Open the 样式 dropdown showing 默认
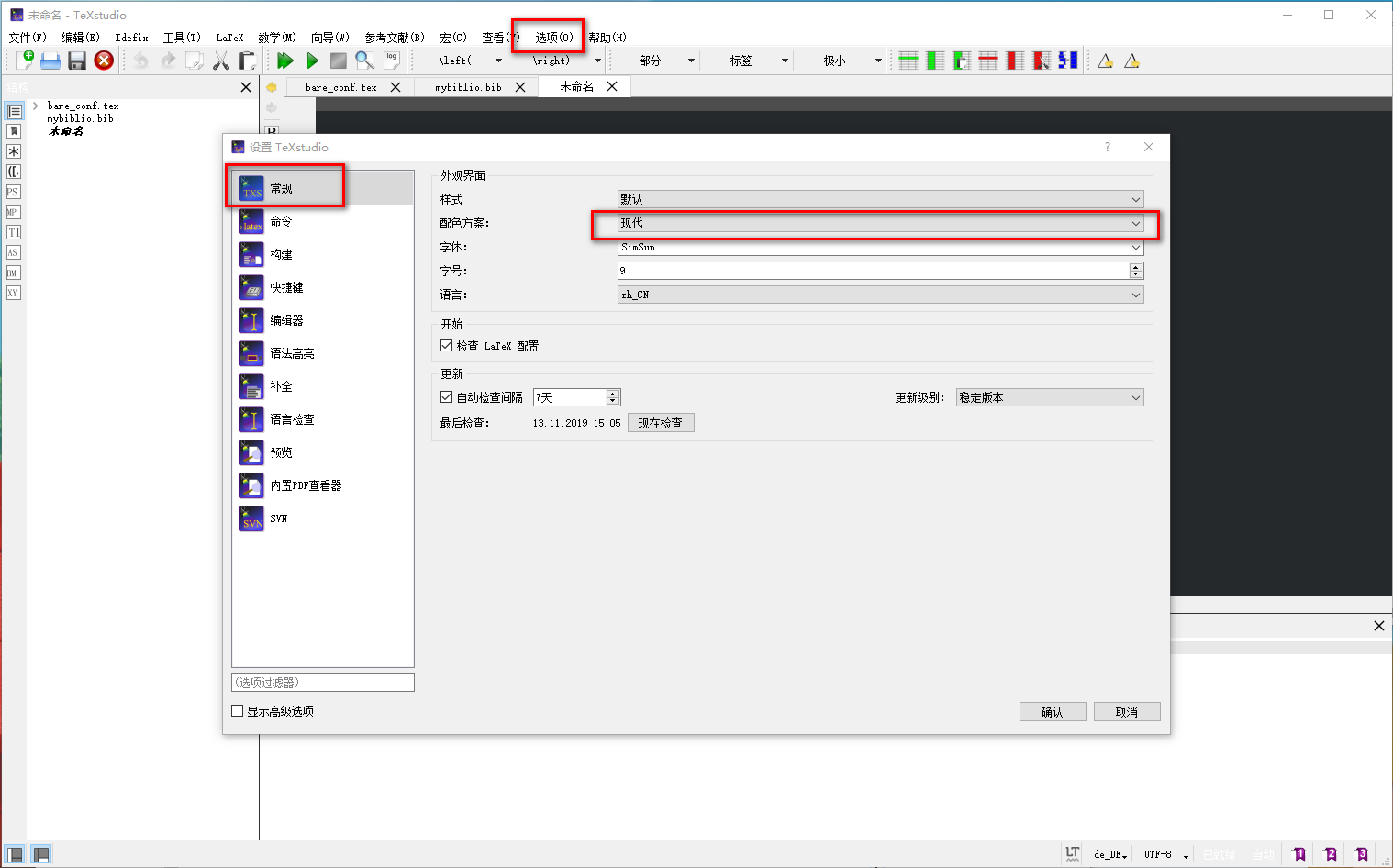Screen dimensions: 1393x868 click(x=881, y=199)
